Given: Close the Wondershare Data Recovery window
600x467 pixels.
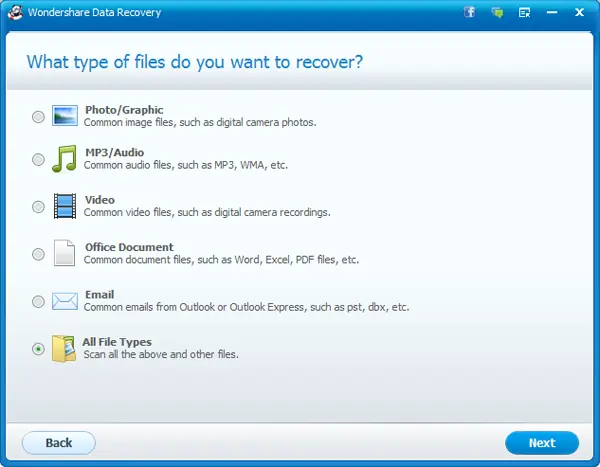Looking at the screenshot, I should point(579,13).
